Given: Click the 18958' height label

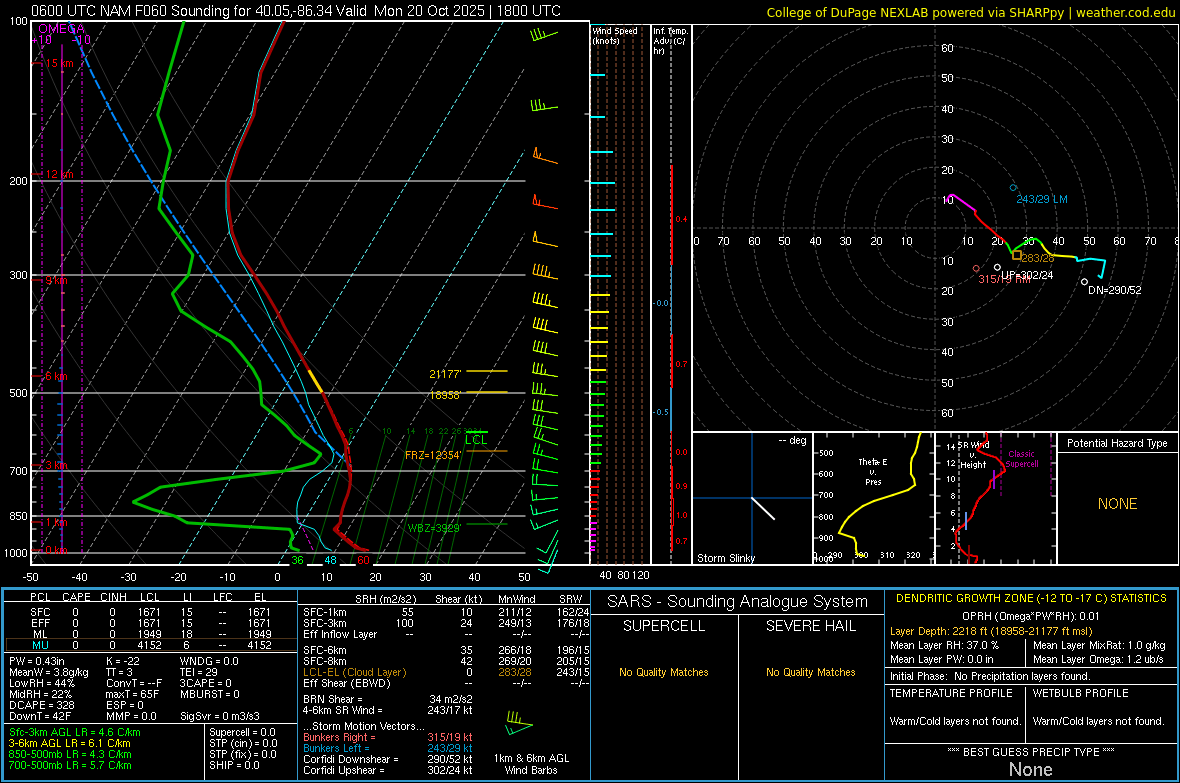Looking at the screenshot, I should 445,395.
